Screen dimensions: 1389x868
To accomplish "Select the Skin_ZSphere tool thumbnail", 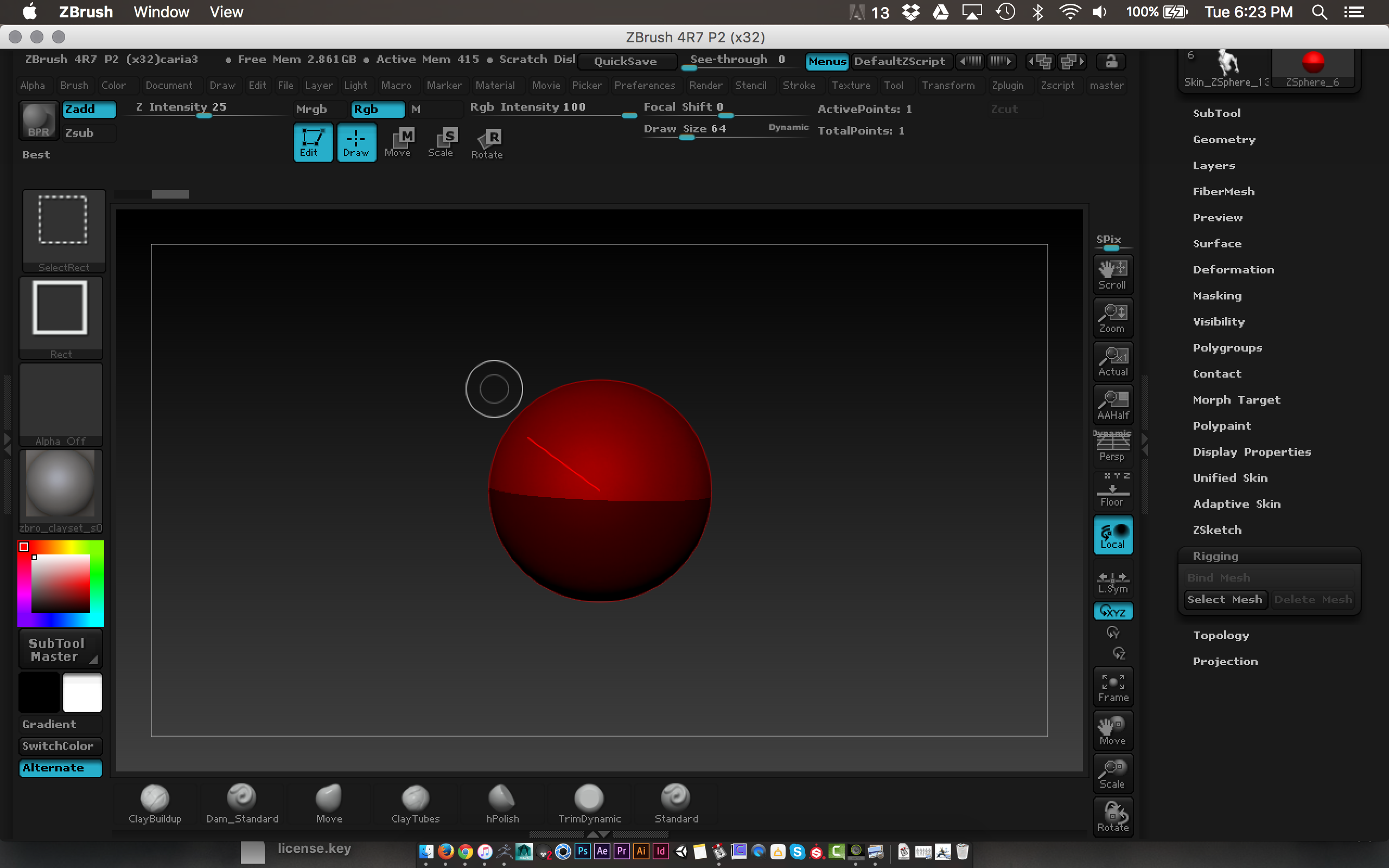I will pos(1227,68).
